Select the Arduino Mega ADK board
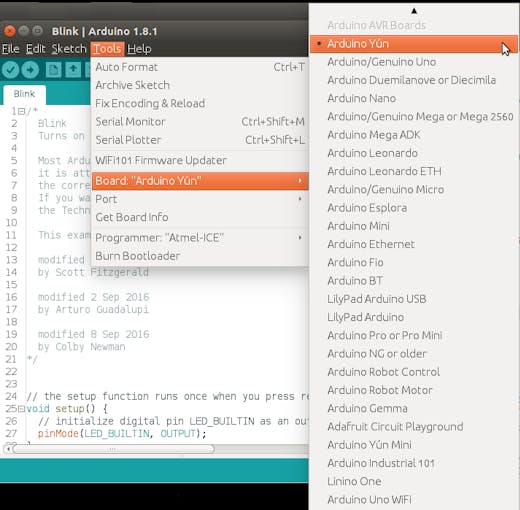Screen dimensions: 520x510 click(414, 135)
